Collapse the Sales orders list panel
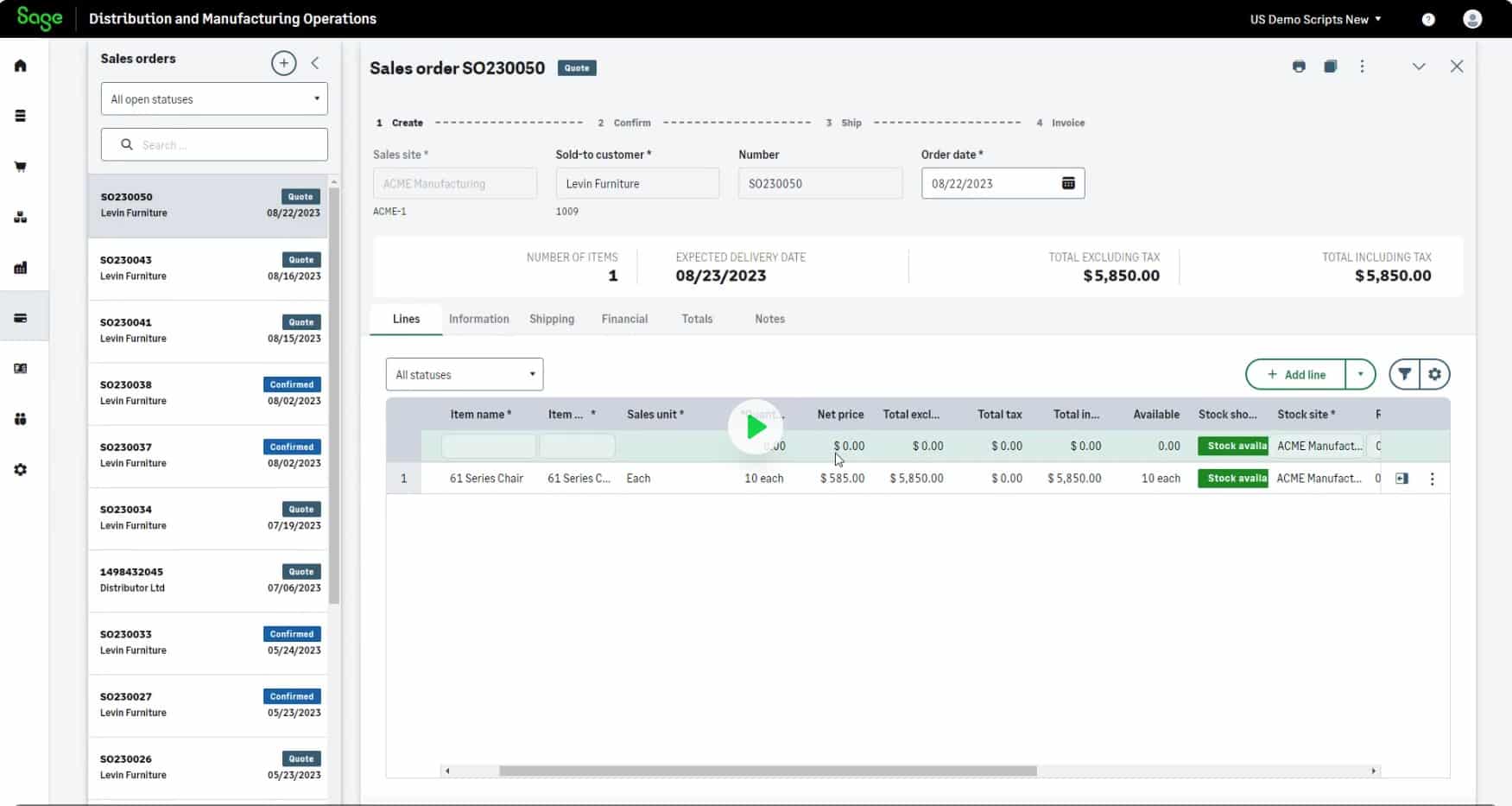This screenshot has height=806, width=1512. 315,63
